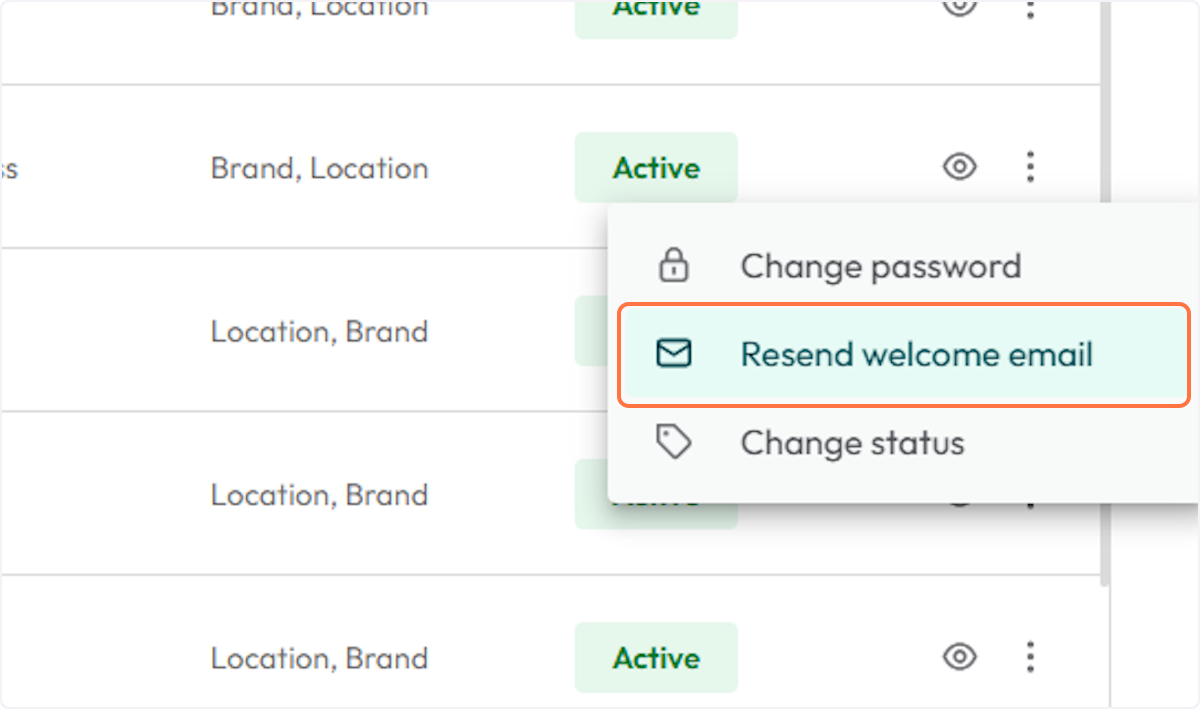The width and height of the screenshot is (1200, 709).
Task: Open the three-dot menu on the topmost row
Action: pos(1029,10)
